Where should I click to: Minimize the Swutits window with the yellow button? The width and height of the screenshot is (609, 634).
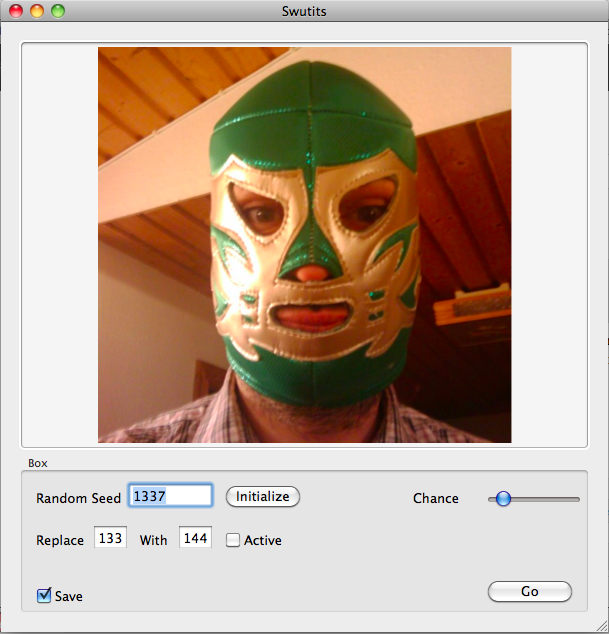tap(37, 11)
